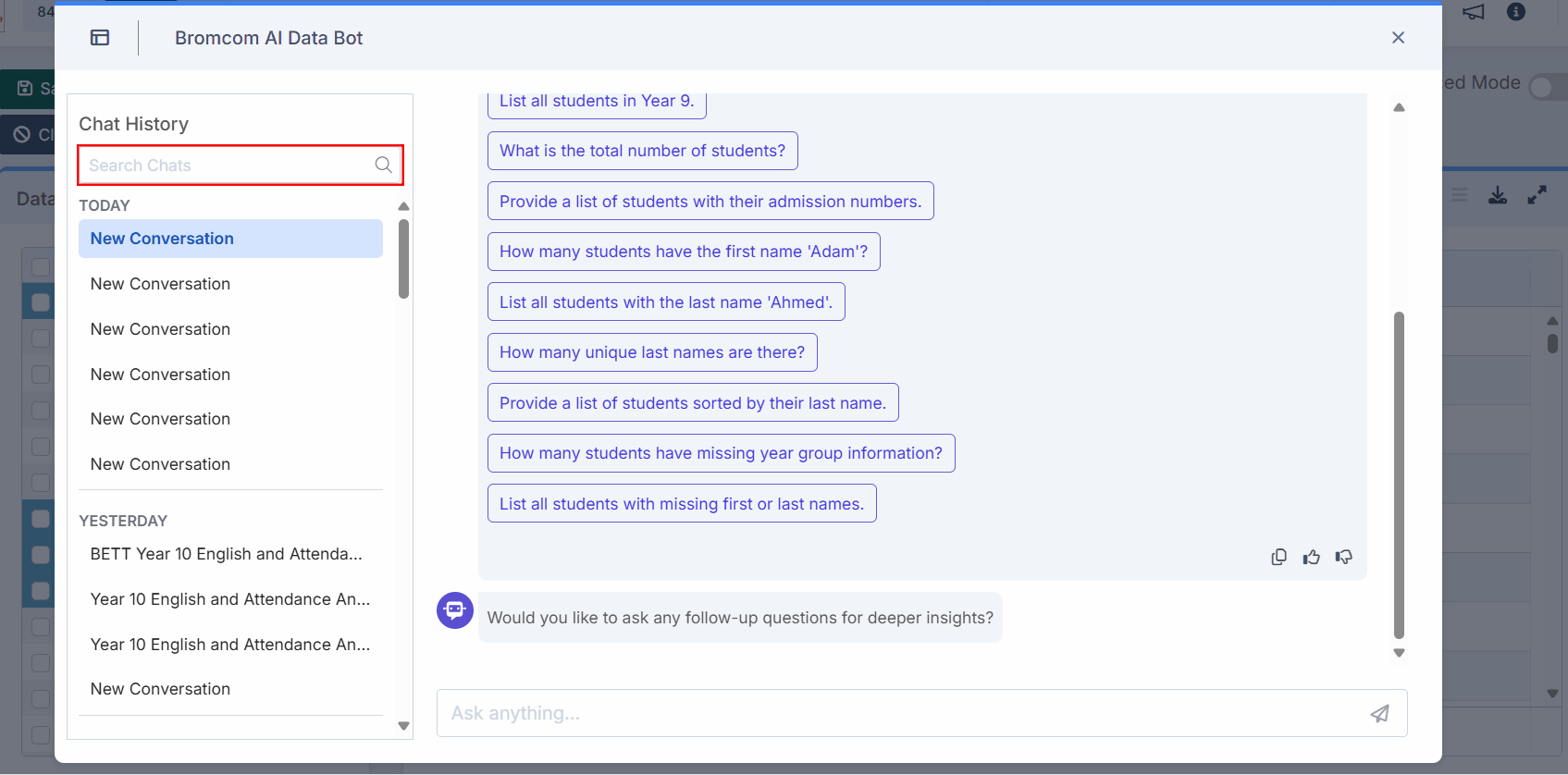This screenshot has height=775, width=1568.
Task: Choose students sorted by last name suggestion
Action: [693, 403]
